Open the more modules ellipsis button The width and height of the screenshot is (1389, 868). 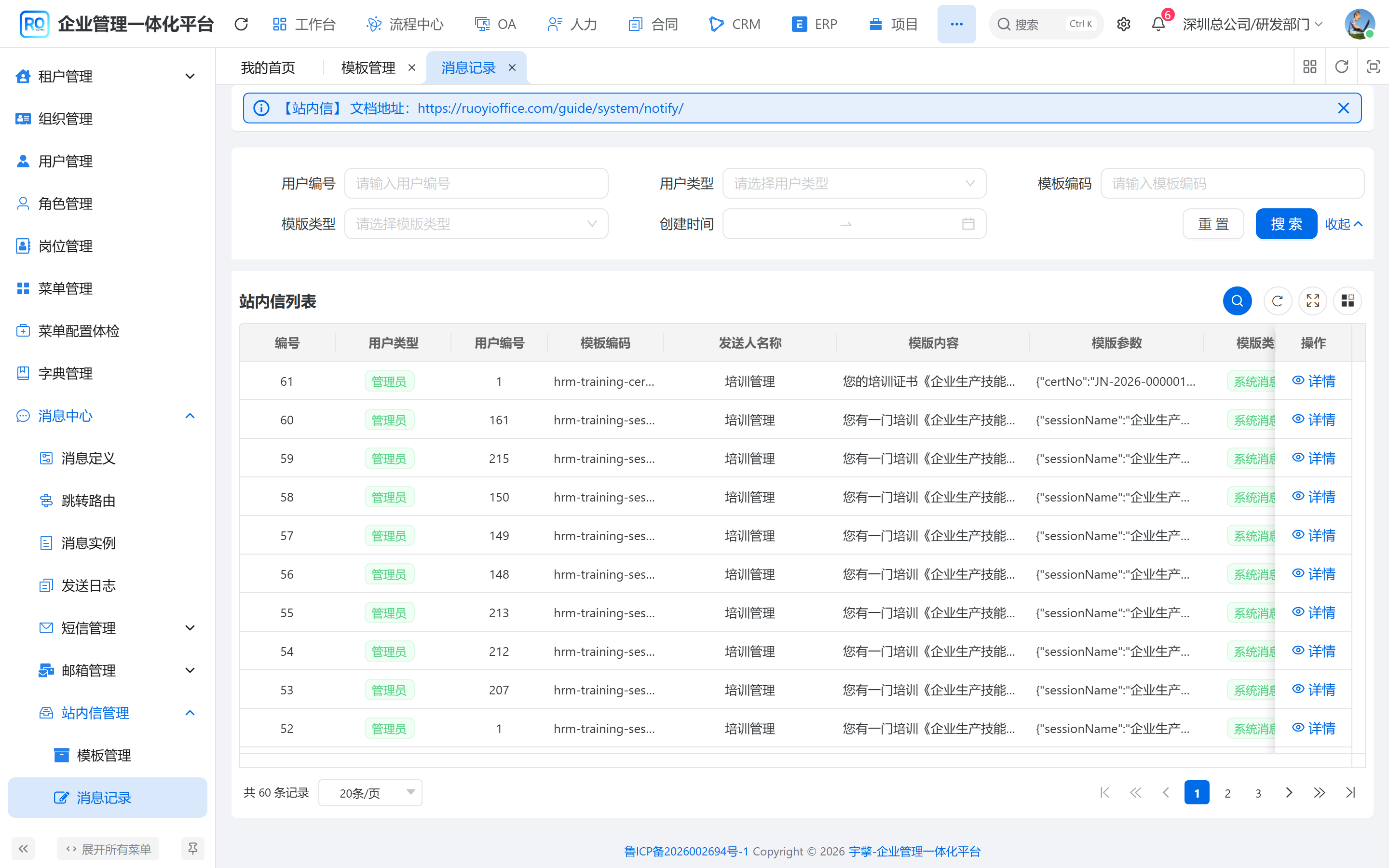[x=956, y=24]
